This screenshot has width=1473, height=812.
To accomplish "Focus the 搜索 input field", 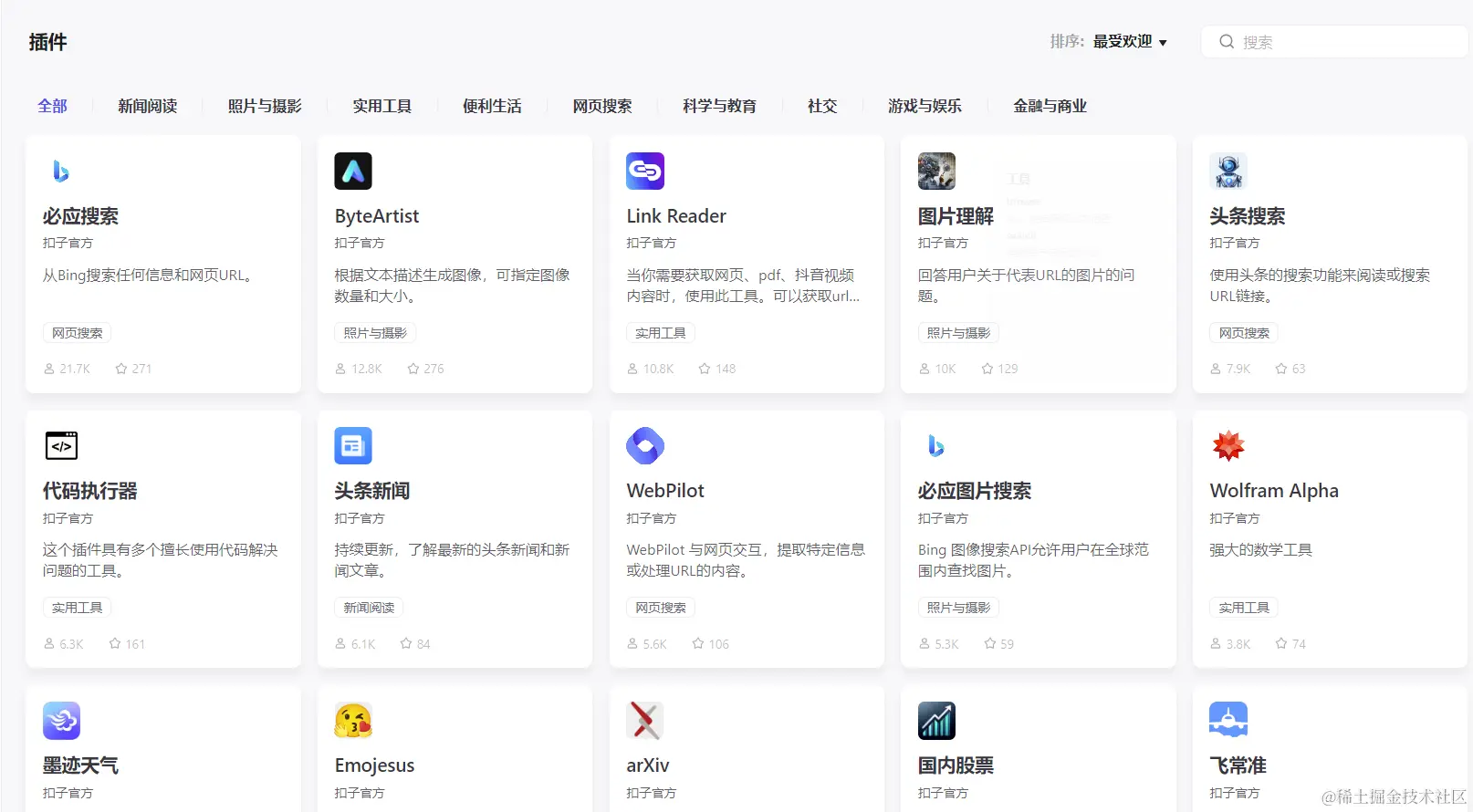I will click(1333, 42).
